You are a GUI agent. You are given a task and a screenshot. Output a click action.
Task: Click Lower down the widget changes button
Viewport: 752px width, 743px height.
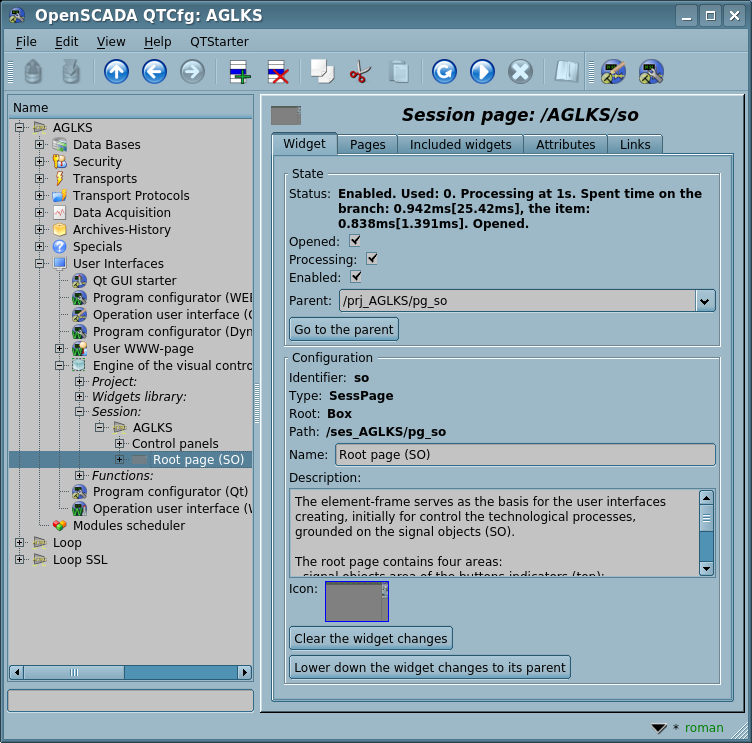tap(430, 667)
